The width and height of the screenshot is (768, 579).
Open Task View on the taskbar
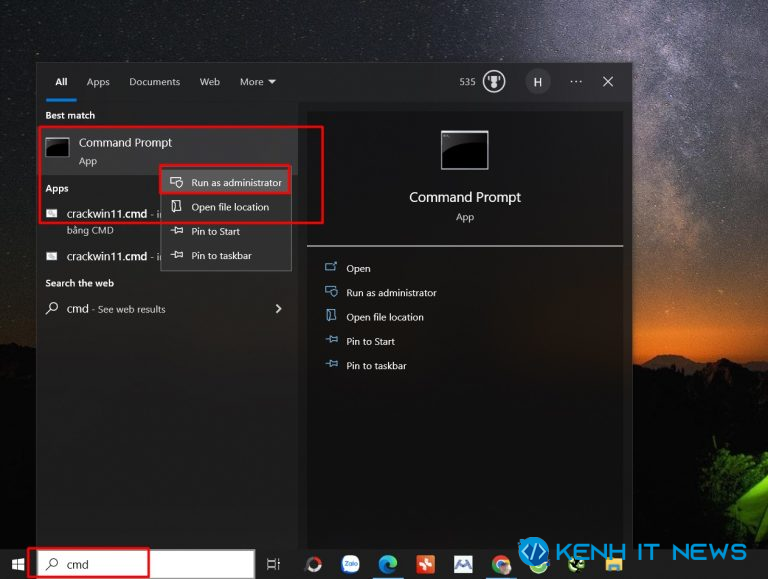point(273,564)
